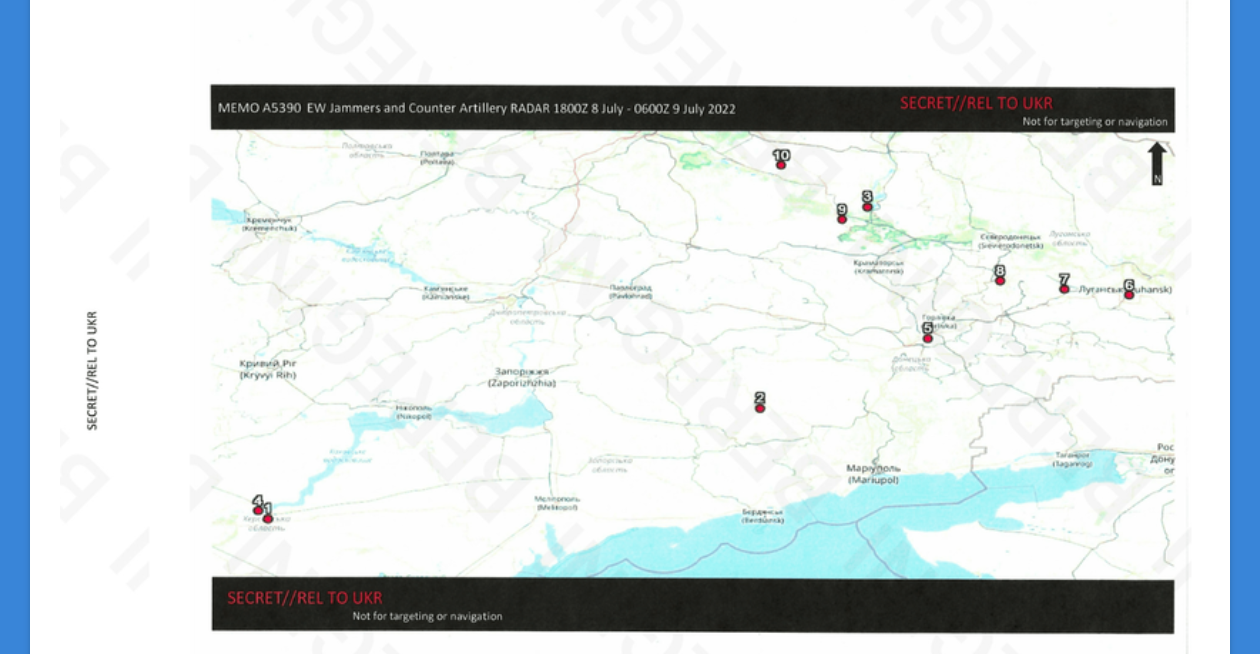Click the bottom SECRET//REL TO UKR banner text
This screenshot has width=1260, height=654.
point(304,598)
